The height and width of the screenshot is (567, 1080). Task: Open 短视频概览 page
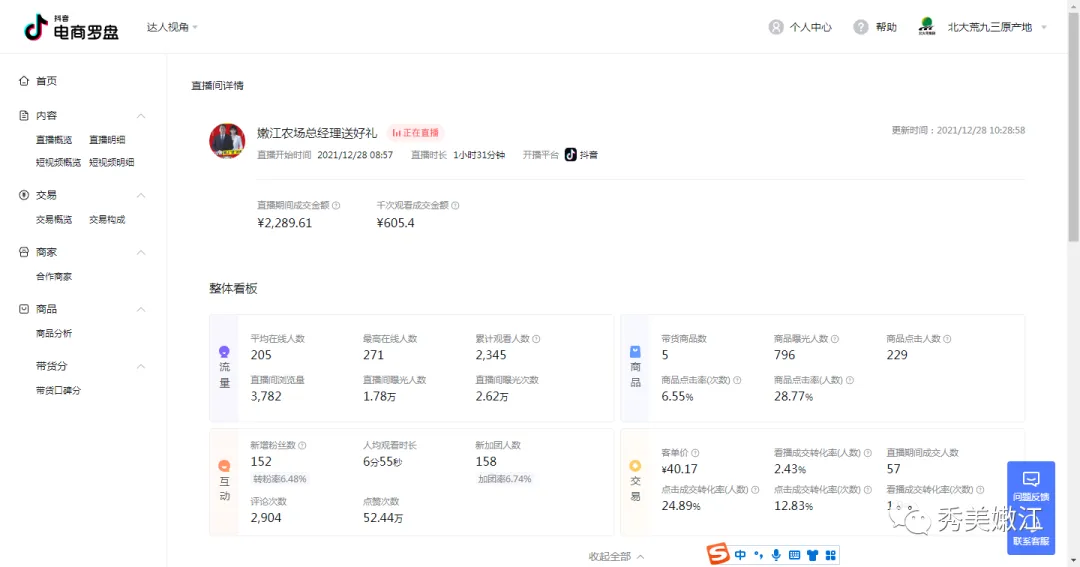tap(59, 162)
